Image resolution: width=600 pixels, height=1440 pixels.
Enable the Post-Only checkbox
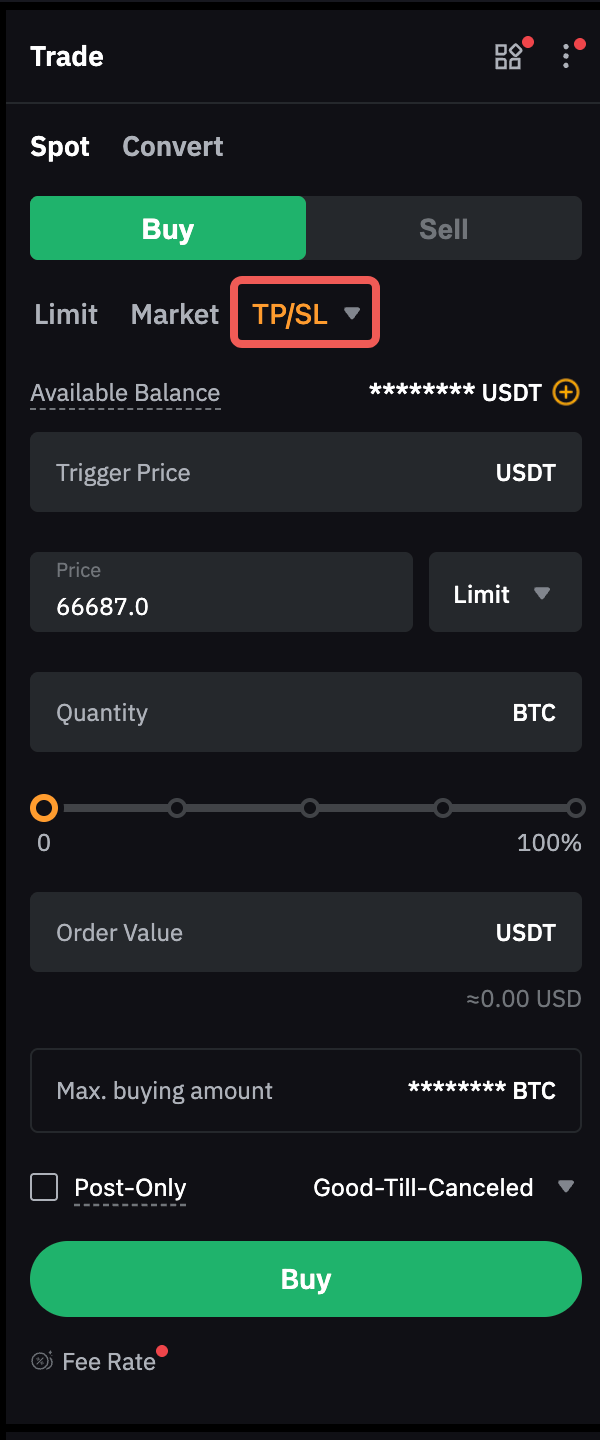(x=44, y=1187)
